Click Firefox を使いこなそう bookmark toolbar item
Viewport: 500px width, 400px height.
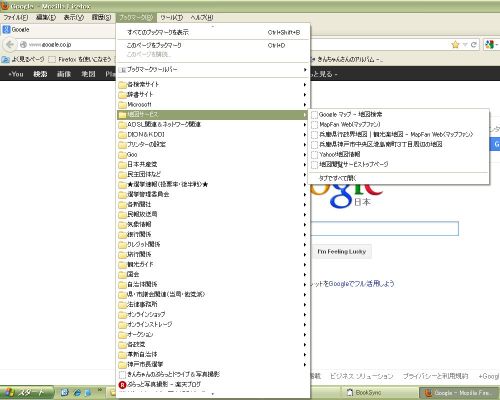click(80, 60)
